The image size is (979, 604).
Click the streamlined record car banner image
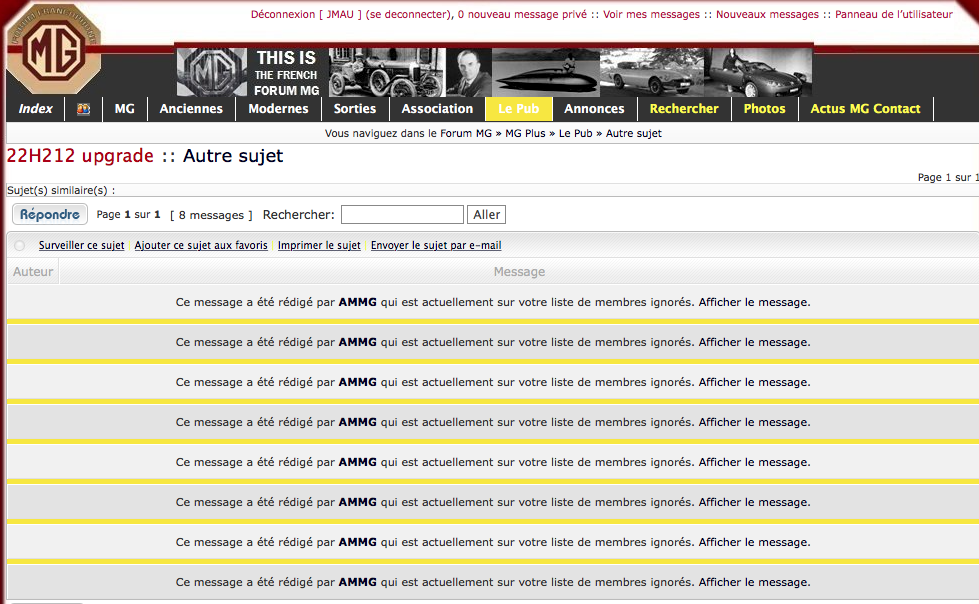click(546, 72)
